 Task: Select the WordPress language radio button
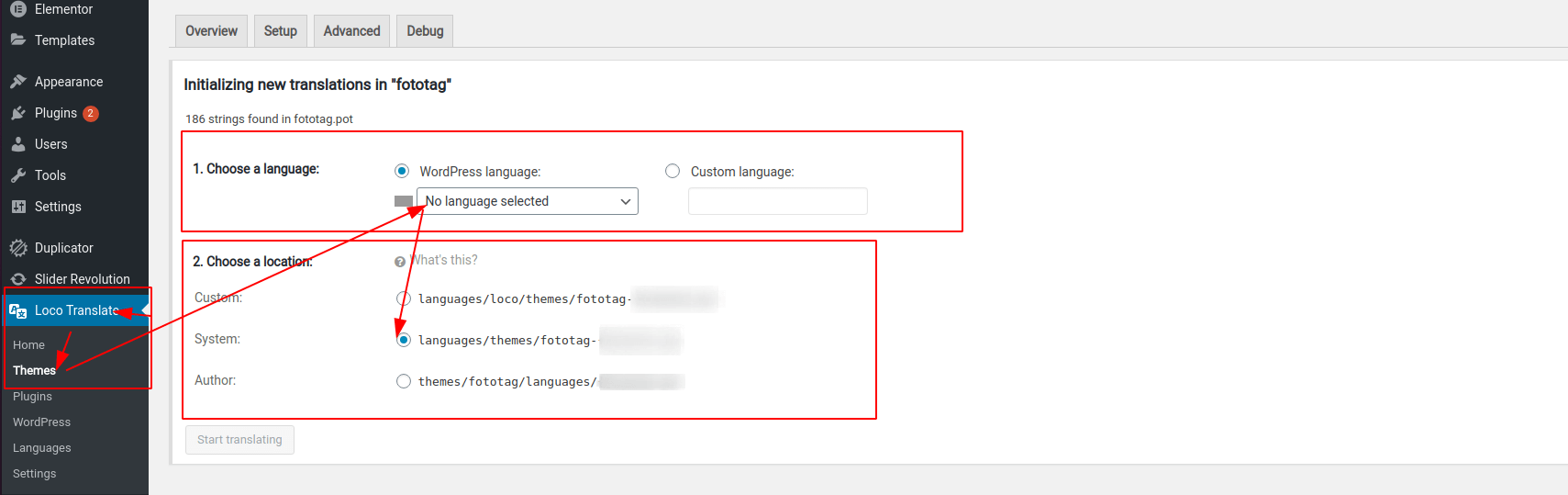[402, 171]
